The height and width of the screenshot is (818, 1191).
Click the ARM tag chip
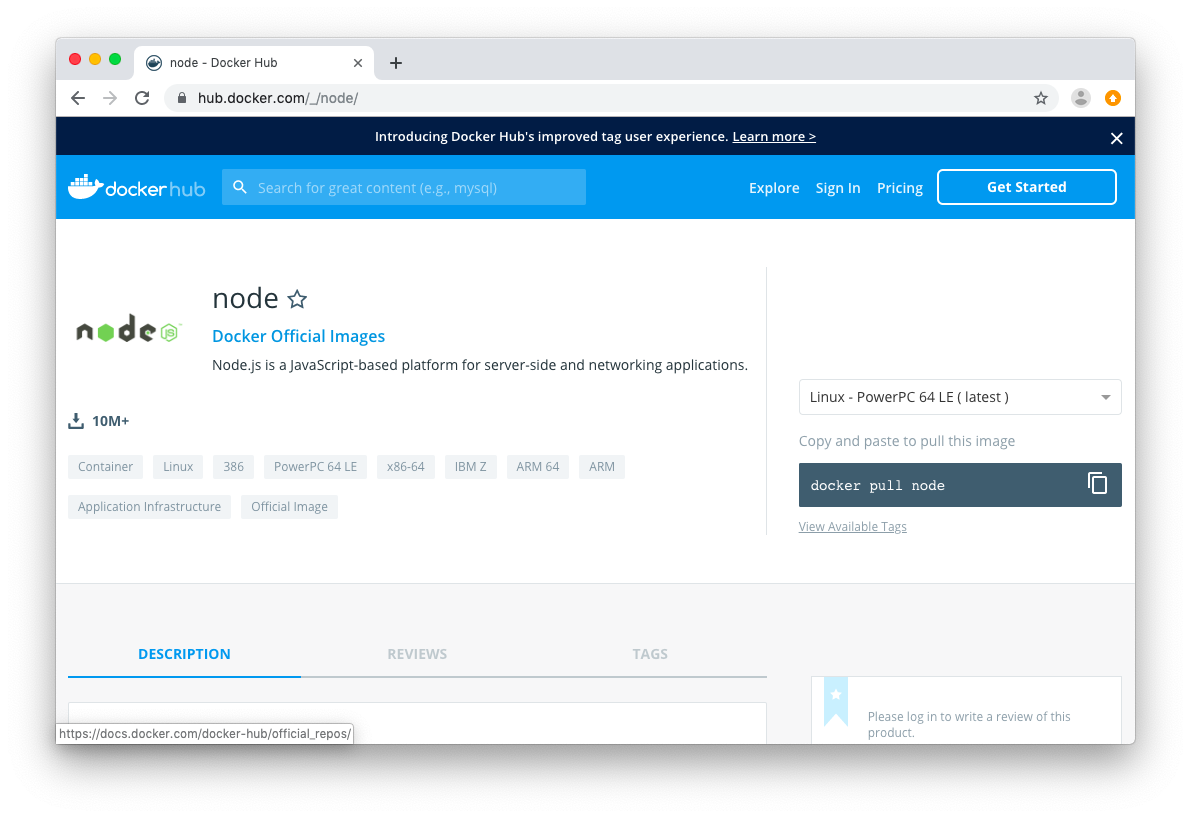pos(602,466)
